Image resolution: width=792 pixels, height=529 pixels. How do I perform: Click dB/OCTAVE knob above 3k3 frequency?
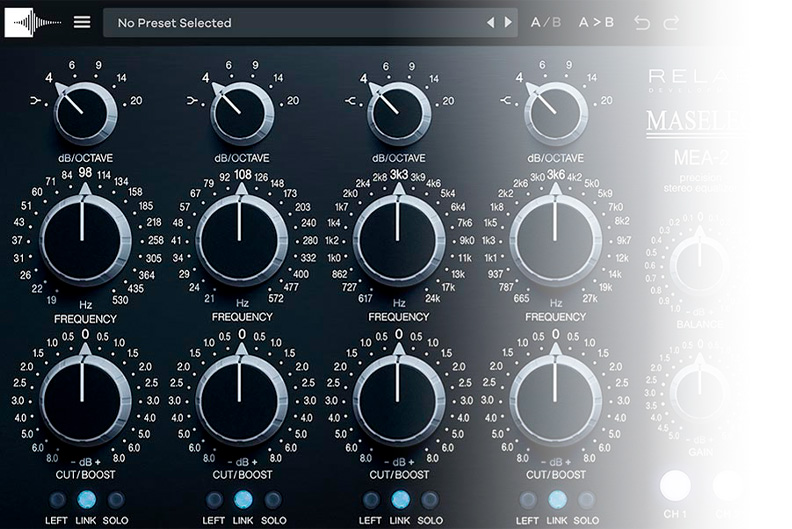pyautogui.click(x=399, y=113)
